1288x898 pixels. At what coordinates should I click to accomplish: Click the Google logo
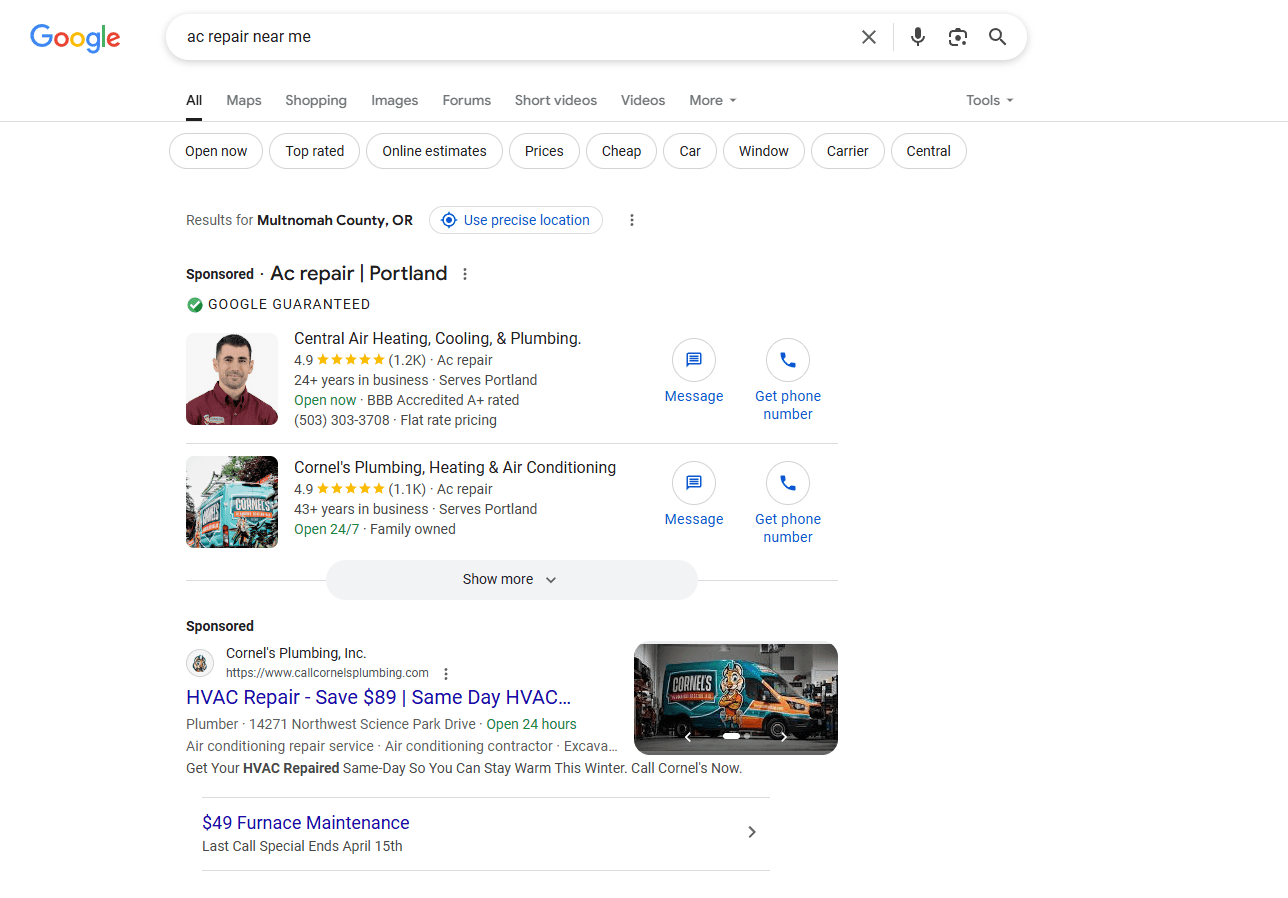75,38
